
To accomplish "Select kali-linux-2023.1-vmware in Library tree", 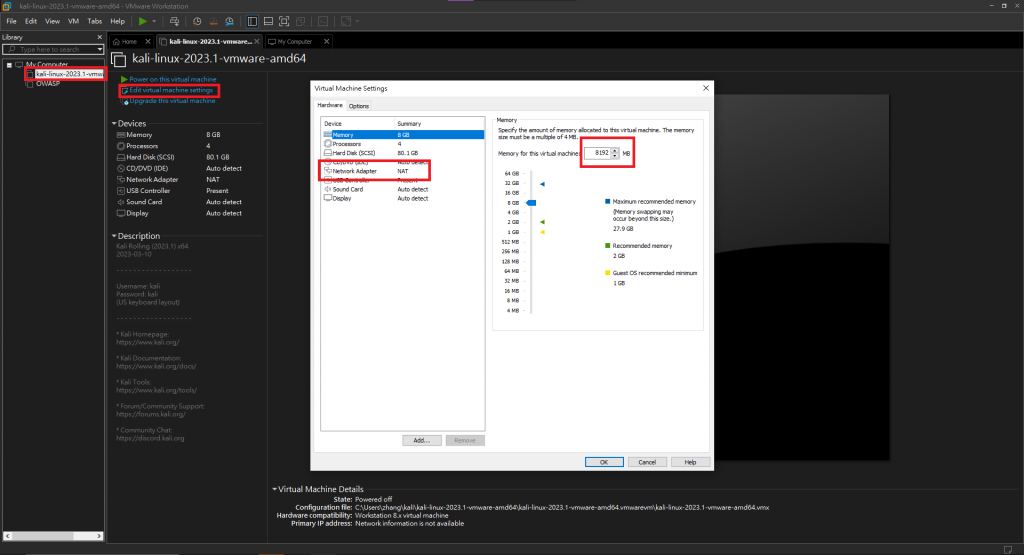I will coord(69,74).
